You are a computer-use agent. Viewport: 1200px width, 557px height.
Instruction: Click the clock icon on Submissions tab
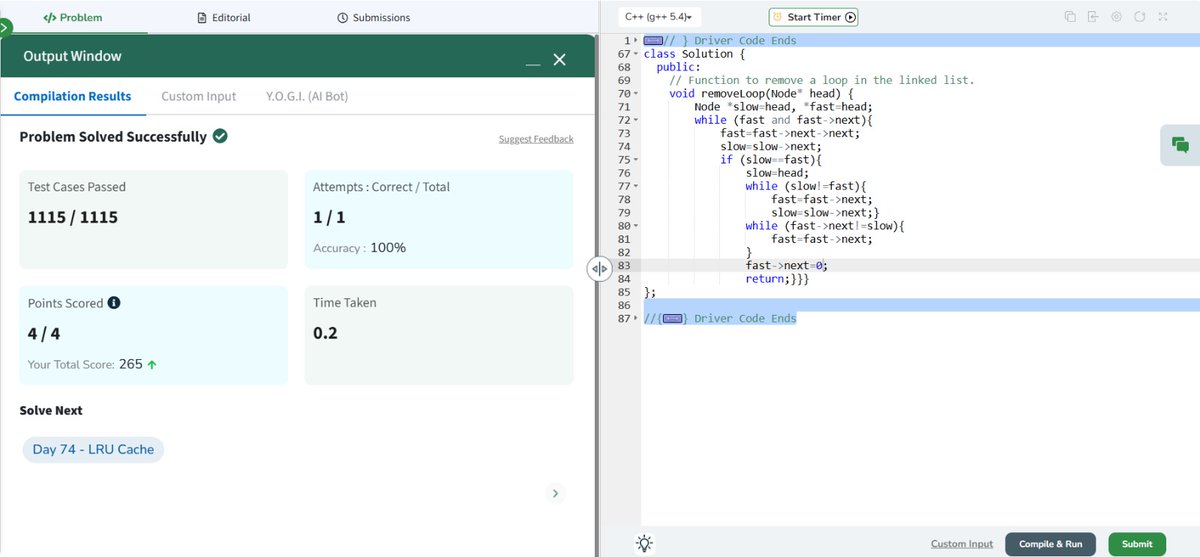point(343,18)
